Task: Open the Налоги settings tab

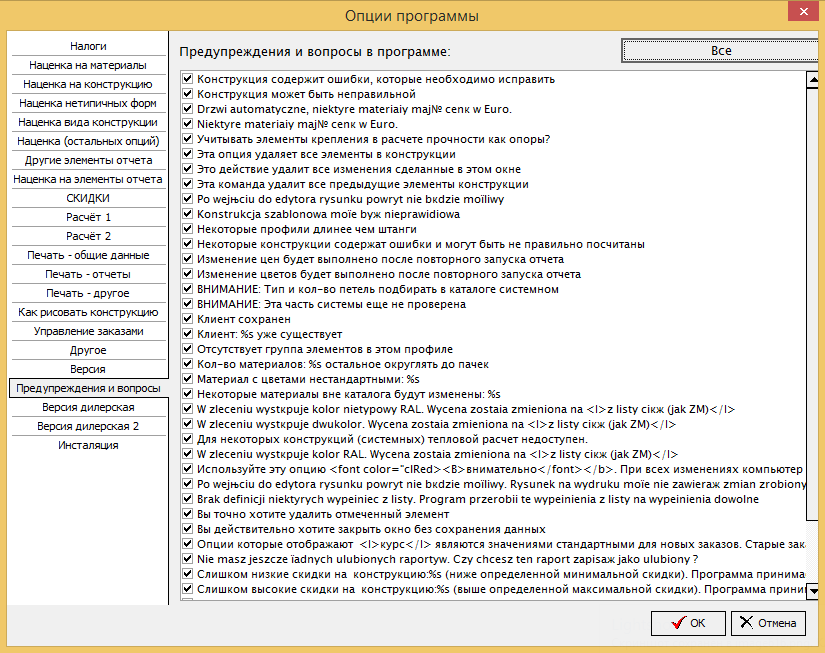Action: pyautogui.click(x=88, y=46)
